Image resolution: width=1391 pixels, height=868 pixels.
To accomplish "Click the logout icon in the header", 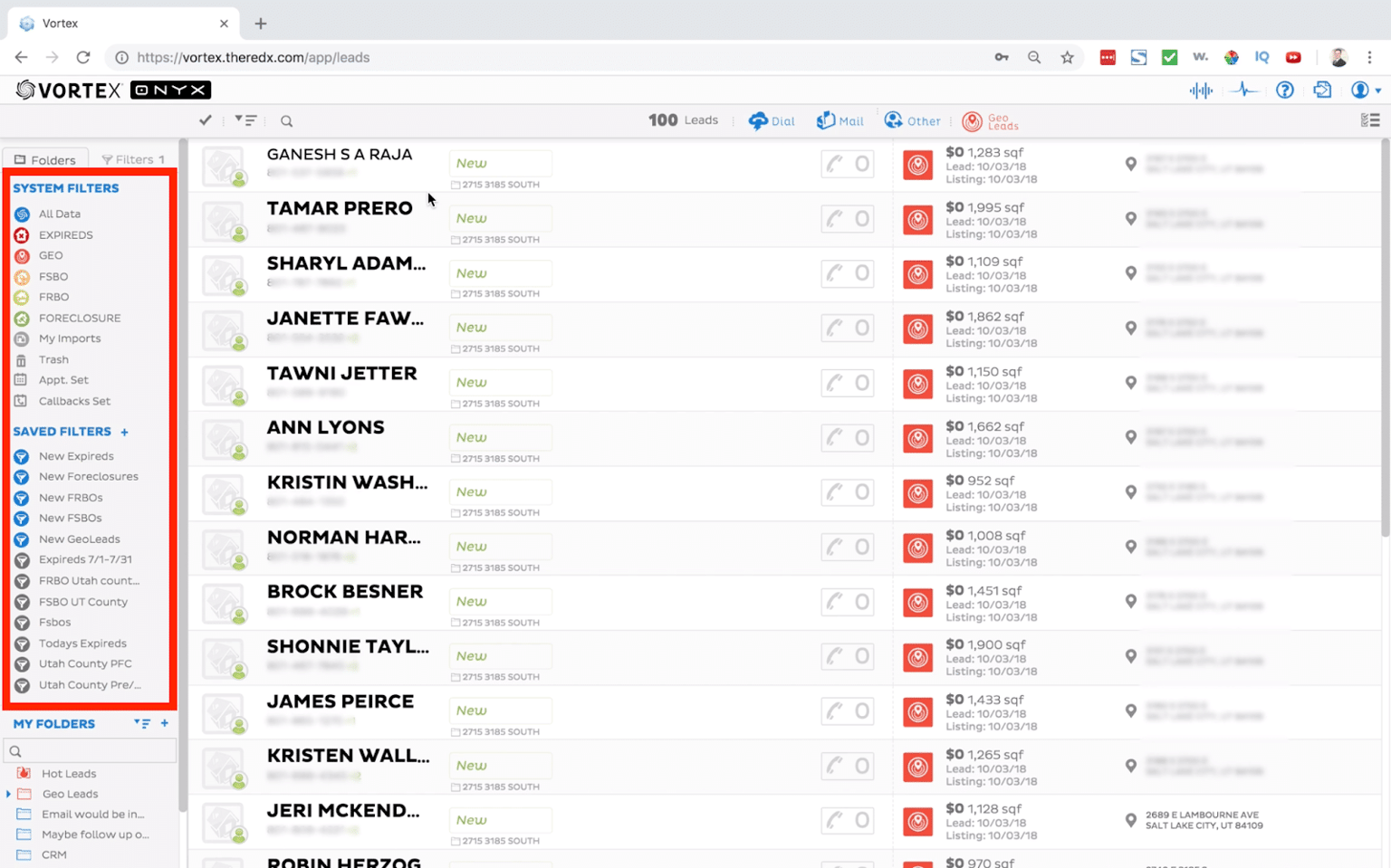I will coord(1322,90).
